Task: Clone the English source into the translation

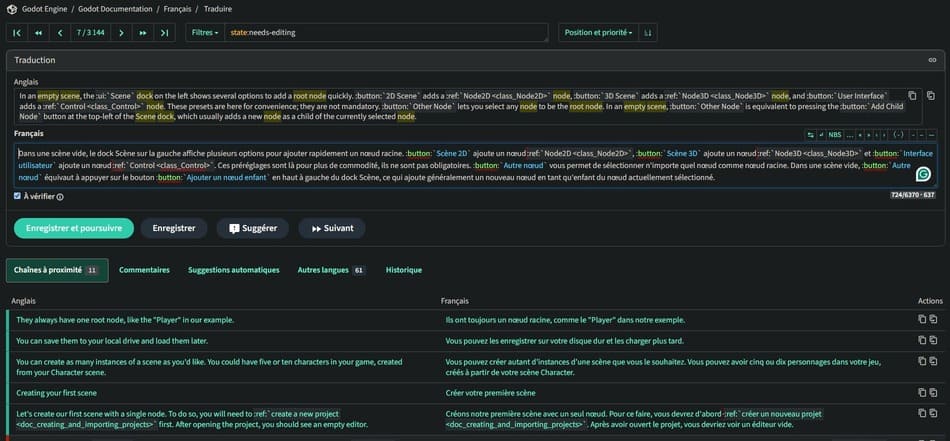Action: 931,96
